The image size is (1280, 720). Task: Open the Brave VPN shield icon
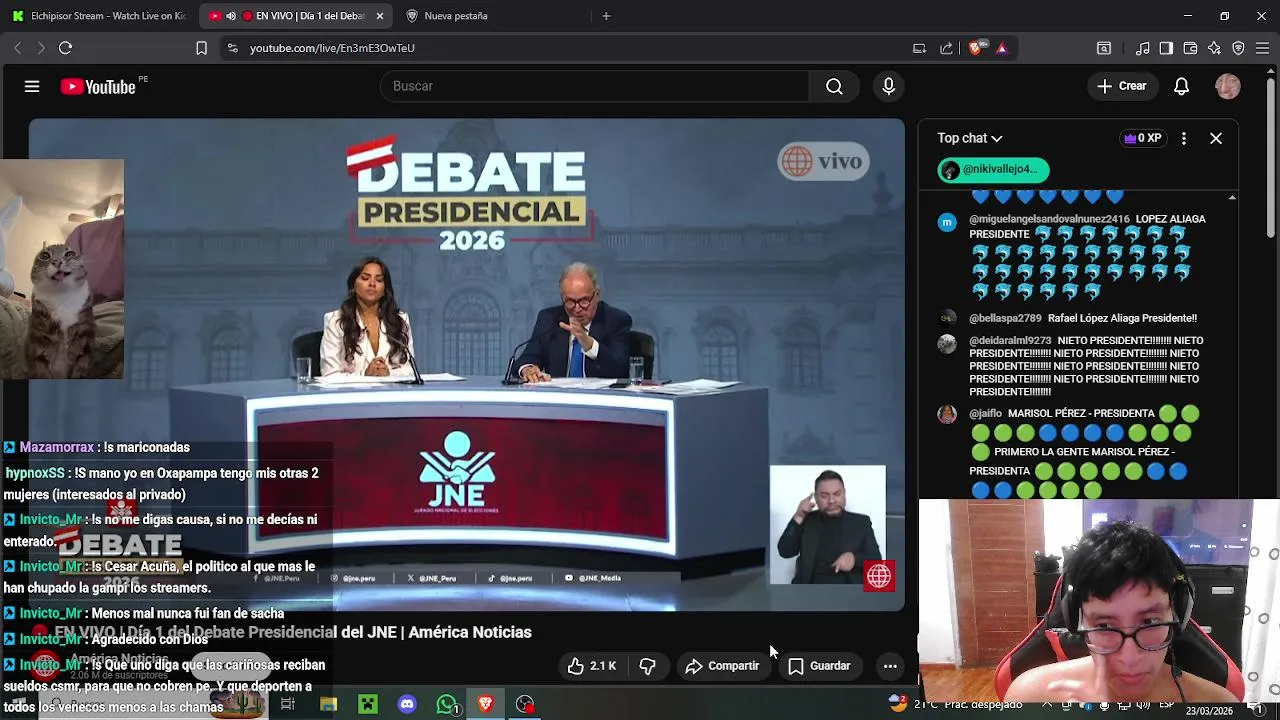click(x=1238, y=48)
